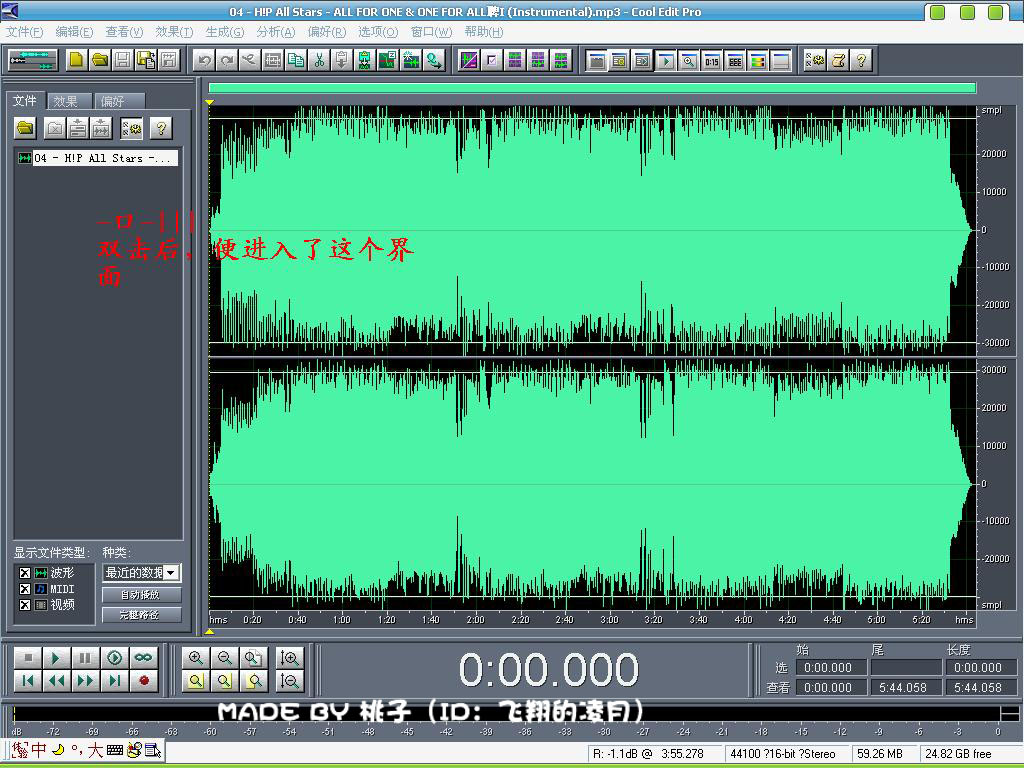Open a file from the Files panel folder icon
This screenshot has width=1024, height=768.
point(25,128)
